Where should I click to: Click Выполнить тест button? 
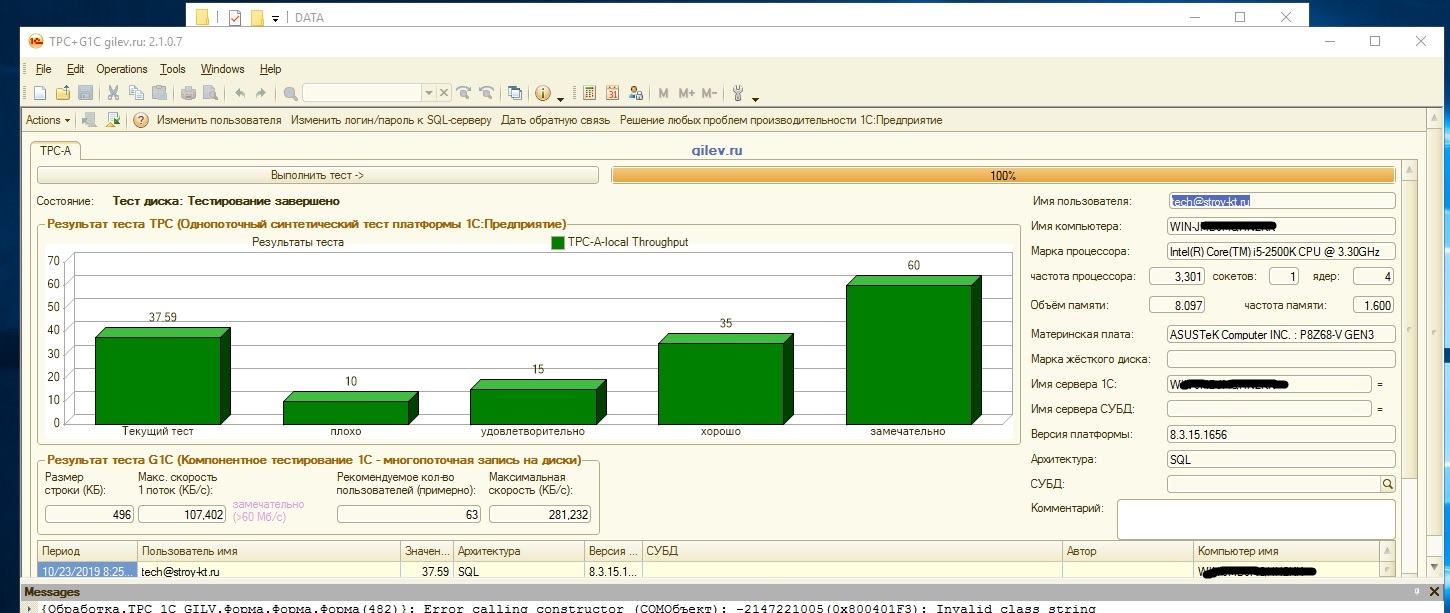point(317,175)
